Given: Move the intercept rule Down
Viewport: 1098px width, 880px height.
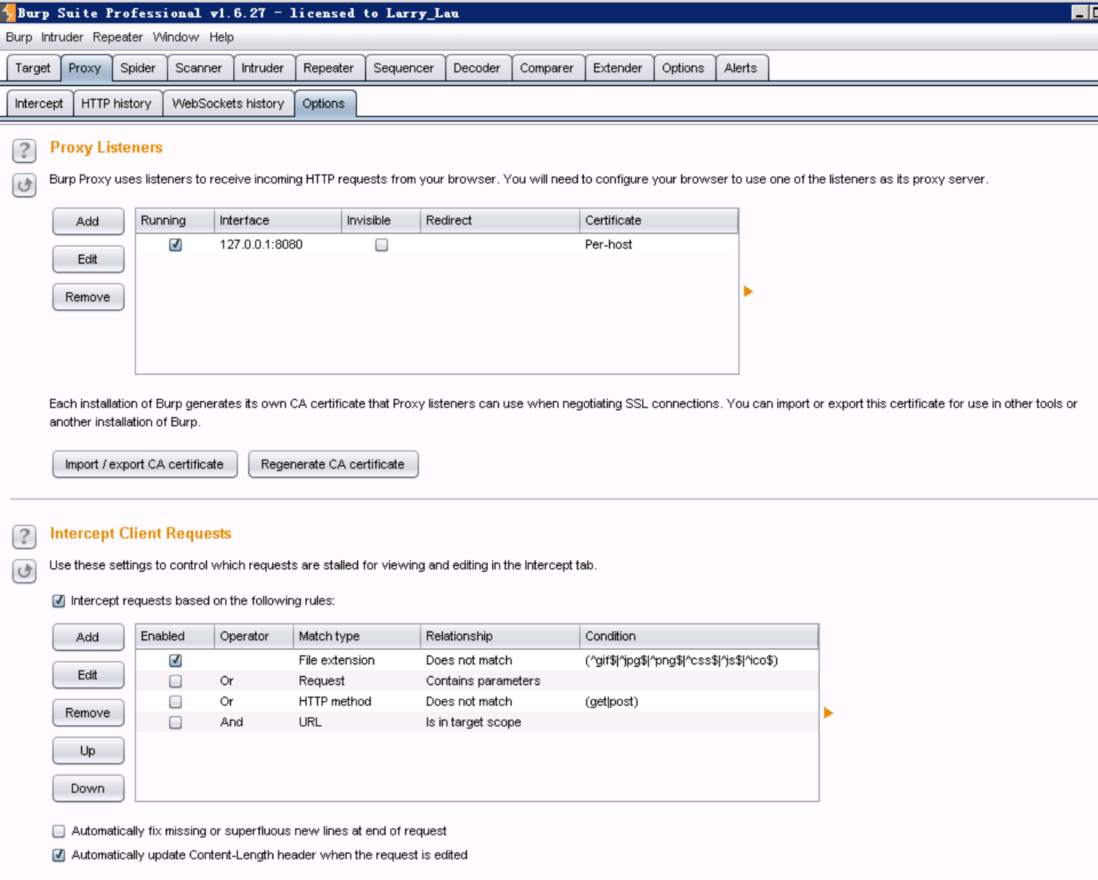Looking at the screenshot, I should pyautogui.click(x=88, y=788).
